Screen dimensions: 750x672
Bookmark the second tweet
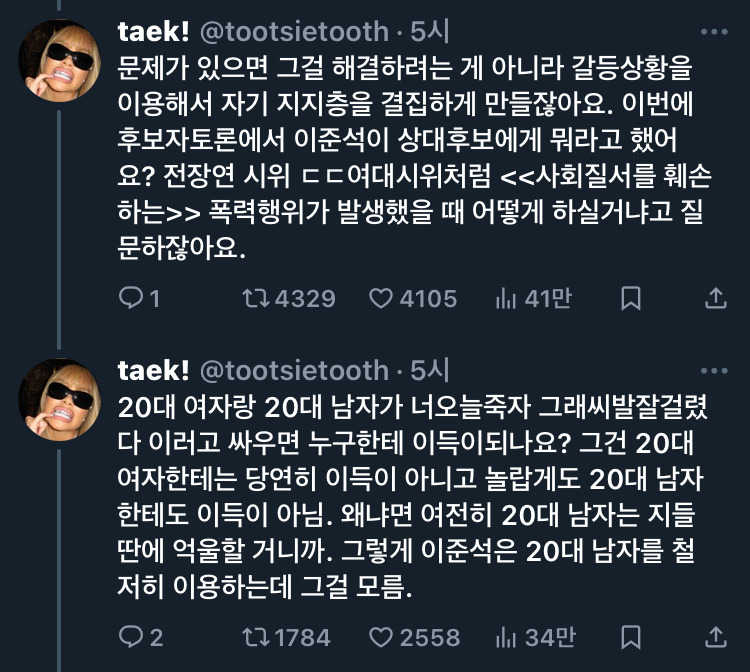[x=631, y=637]
